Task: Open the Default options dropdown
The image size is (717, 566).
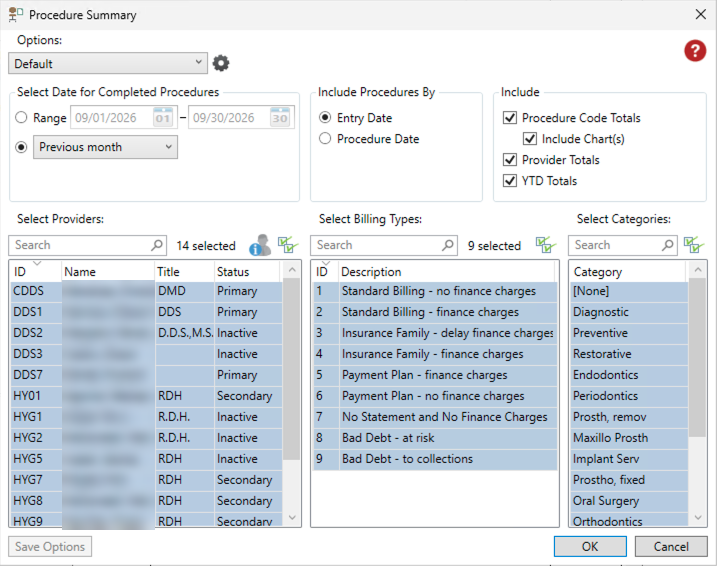Action: 108,63
